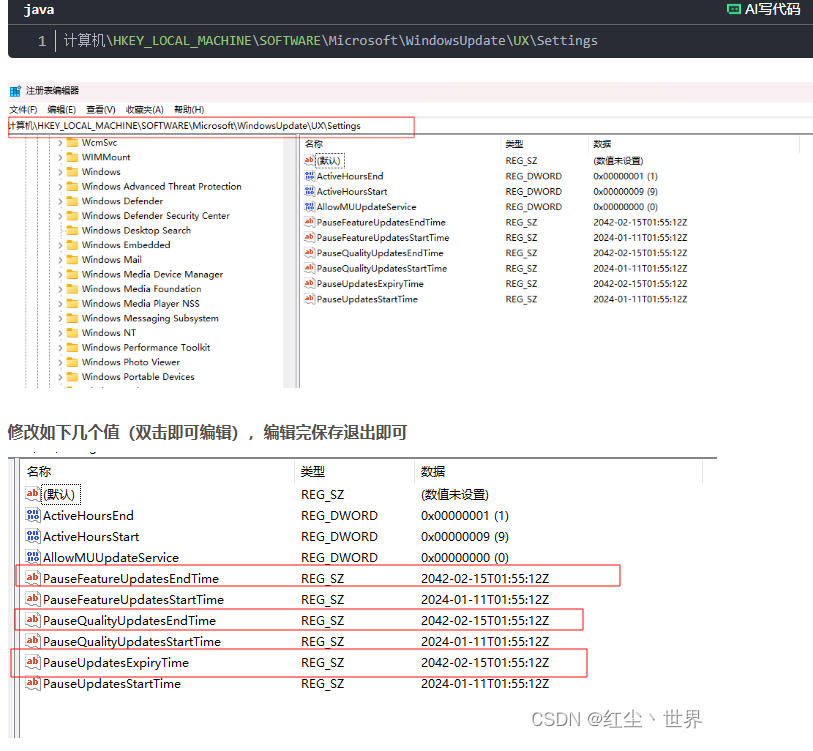Screen dimensions: 813x751
Task: Click the Windows Photo Viewer folder icon
Action: (x=73, y=362)
